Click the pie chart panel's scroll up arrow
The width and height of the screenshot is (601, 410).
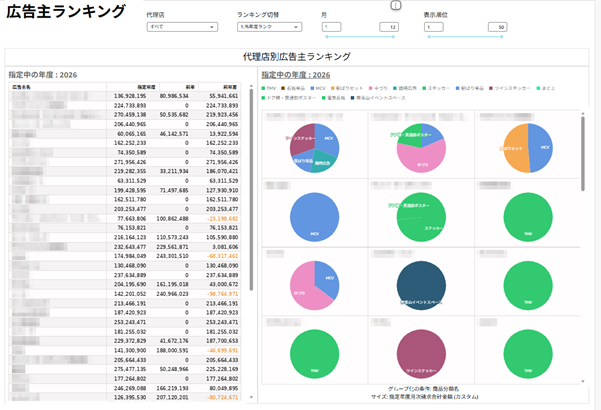[x=583, y=114]
